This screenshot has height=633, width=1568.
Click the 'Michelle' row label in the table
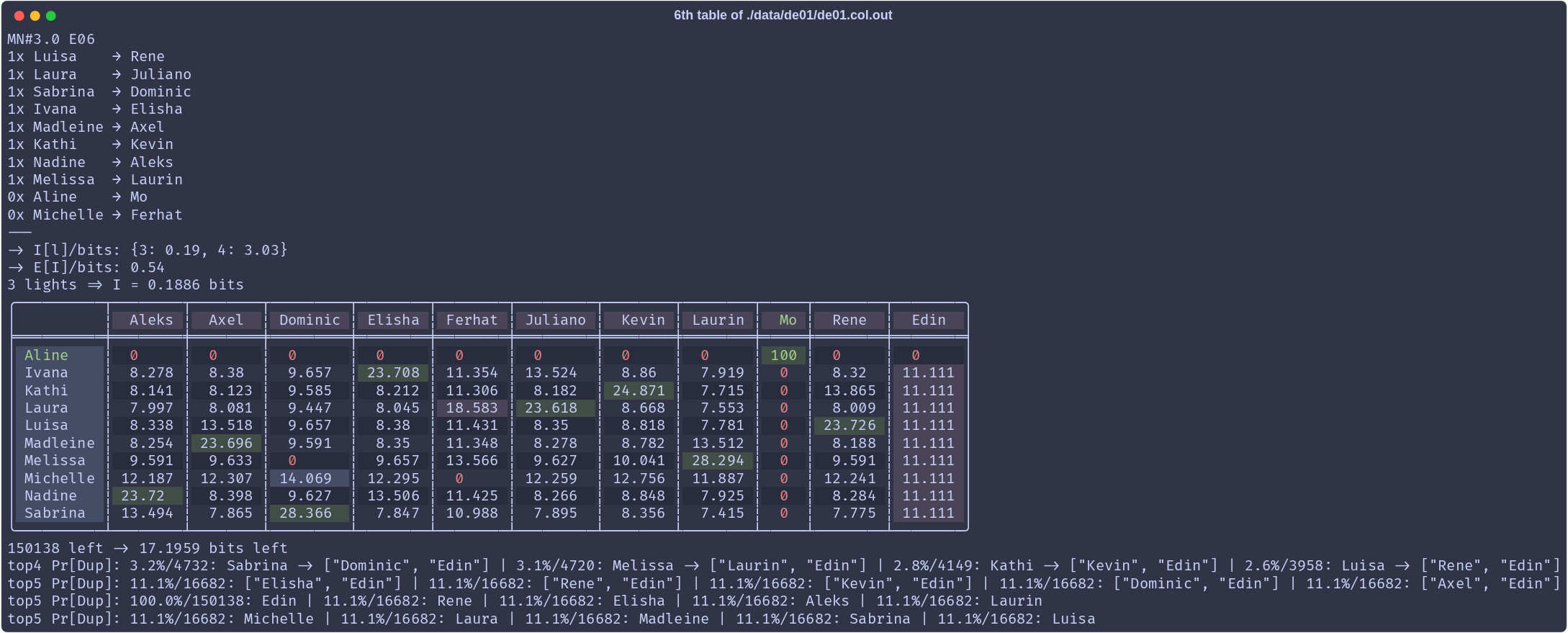[59, 478]
